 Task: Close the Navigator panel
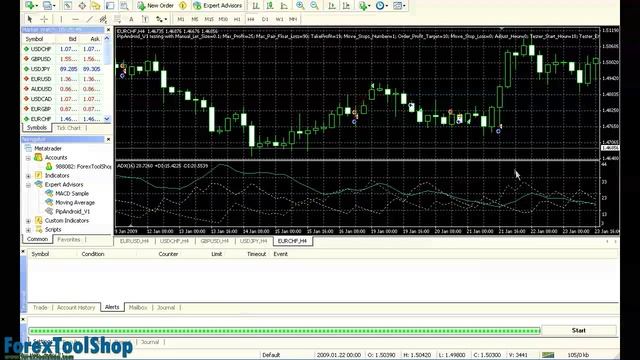coord(108,139)
